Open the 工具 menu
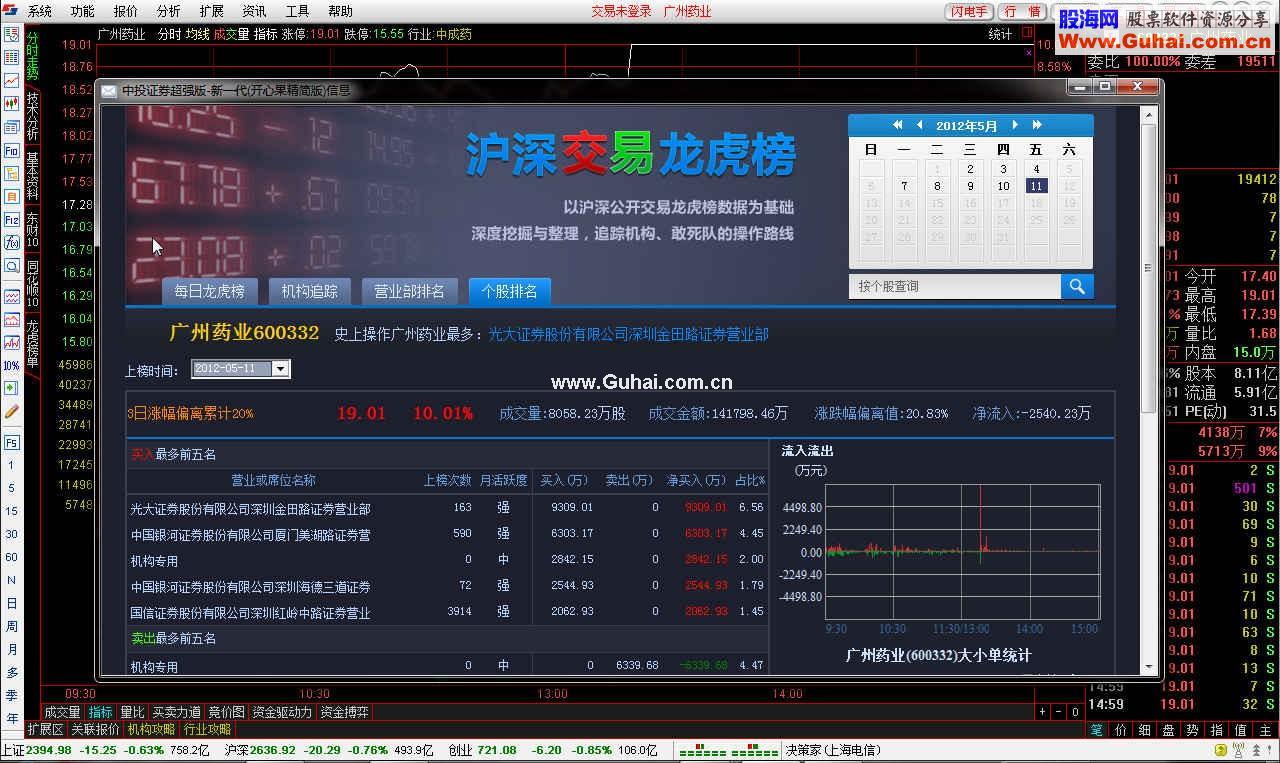The image size is (1280, 763). [x=298, y=11]
